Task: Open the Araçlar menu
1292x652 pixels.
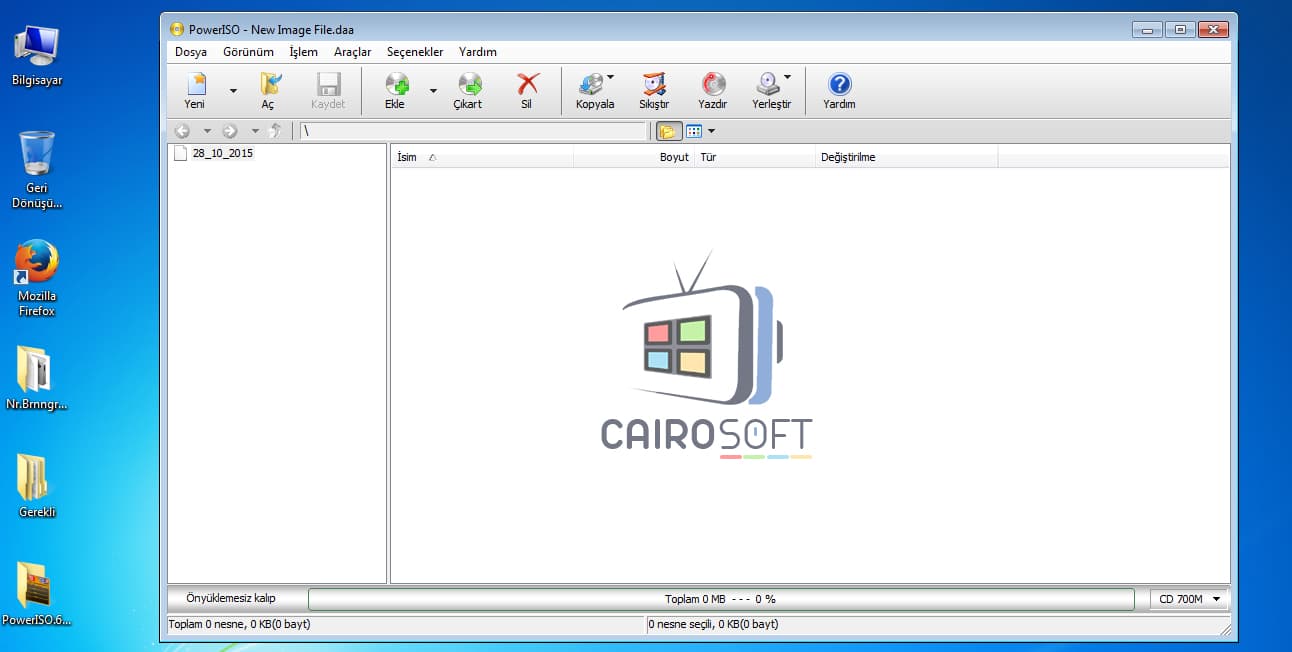Action: 353,52
